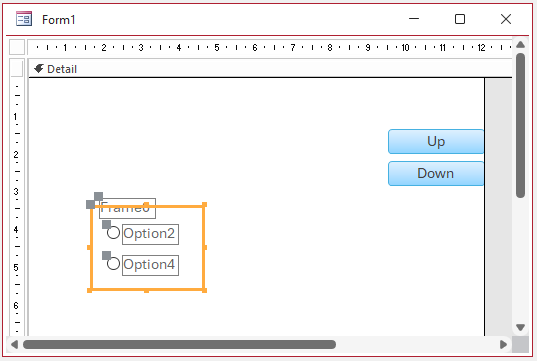Select the Frame0 label

[127, 208]
